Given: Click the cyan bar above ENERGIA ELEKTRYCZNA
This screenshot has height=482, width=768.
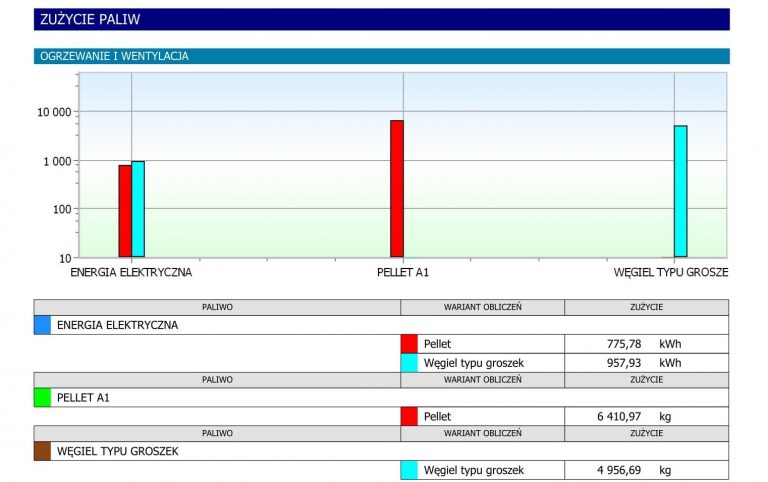Looking at the screenshot, I should tap(138, 209).
